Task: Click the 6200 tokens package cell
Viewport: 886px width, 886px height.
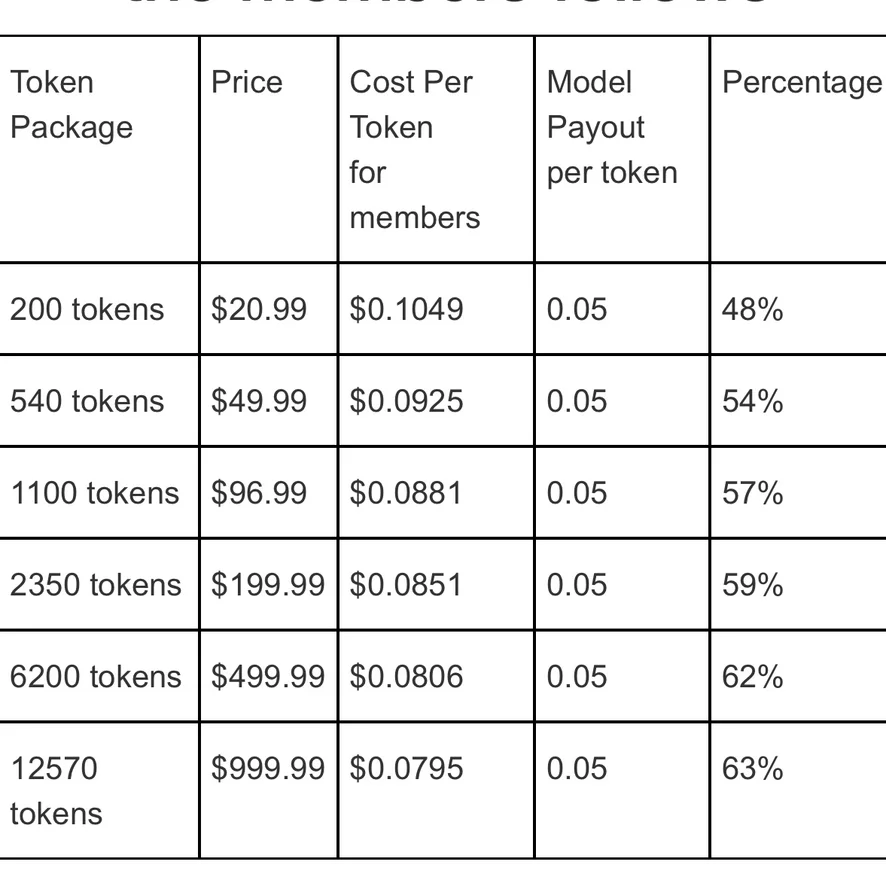Action: (96, 677)
